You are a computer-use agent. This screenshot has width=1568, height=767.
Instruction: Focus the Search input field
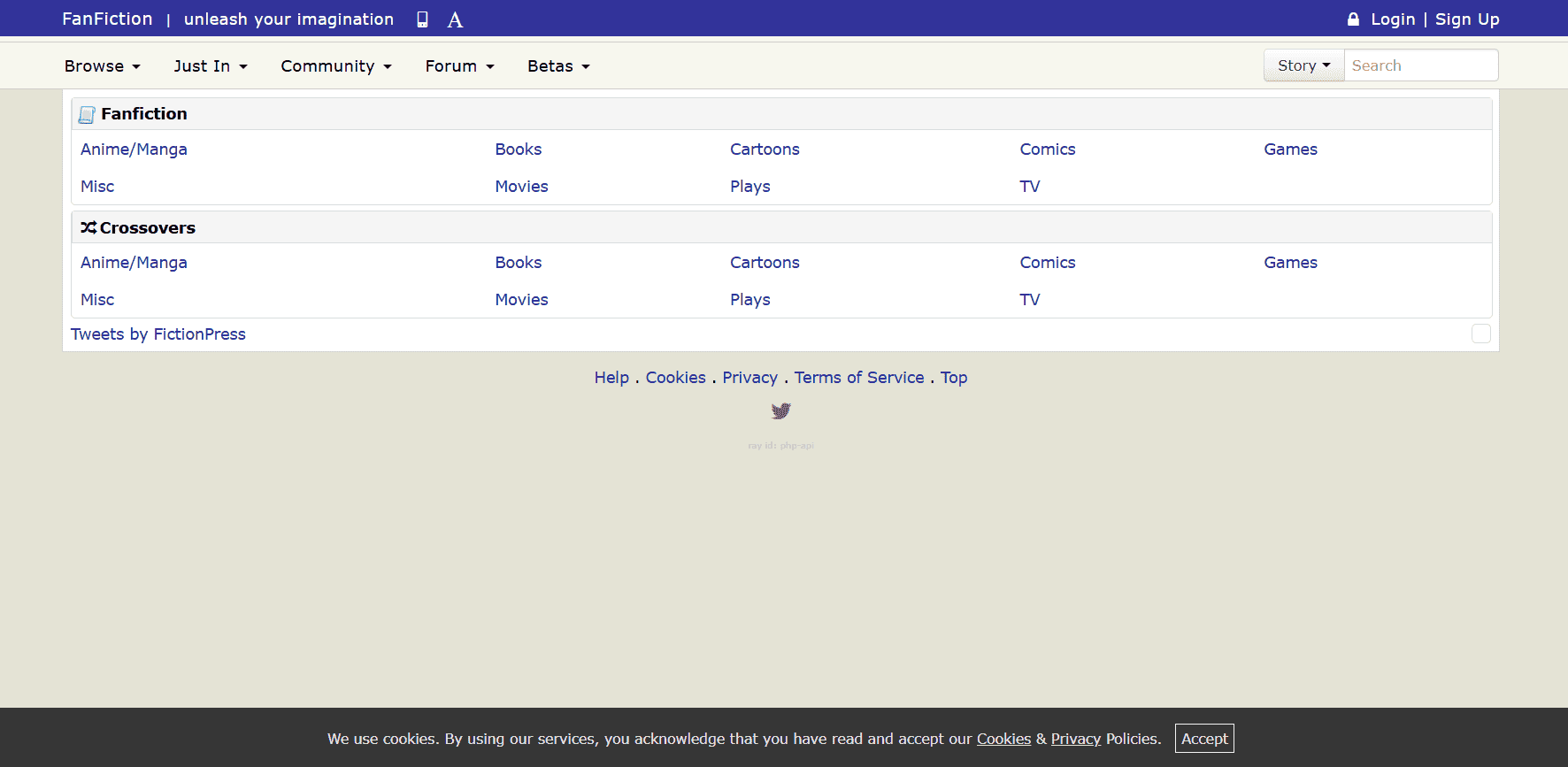[x=1420, y=65]
